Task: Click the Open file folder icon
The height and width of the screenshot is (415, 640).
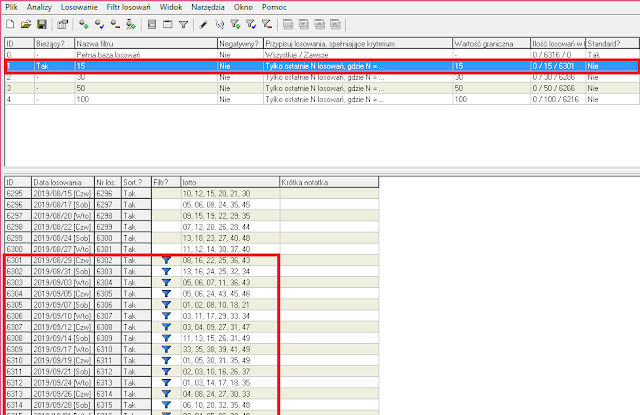Action: pos(26,24)
